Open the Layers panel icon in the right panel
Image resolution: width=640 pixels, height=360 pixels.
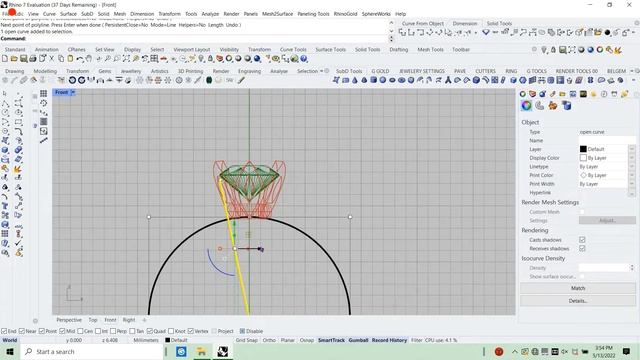click(x=532, y=94)
